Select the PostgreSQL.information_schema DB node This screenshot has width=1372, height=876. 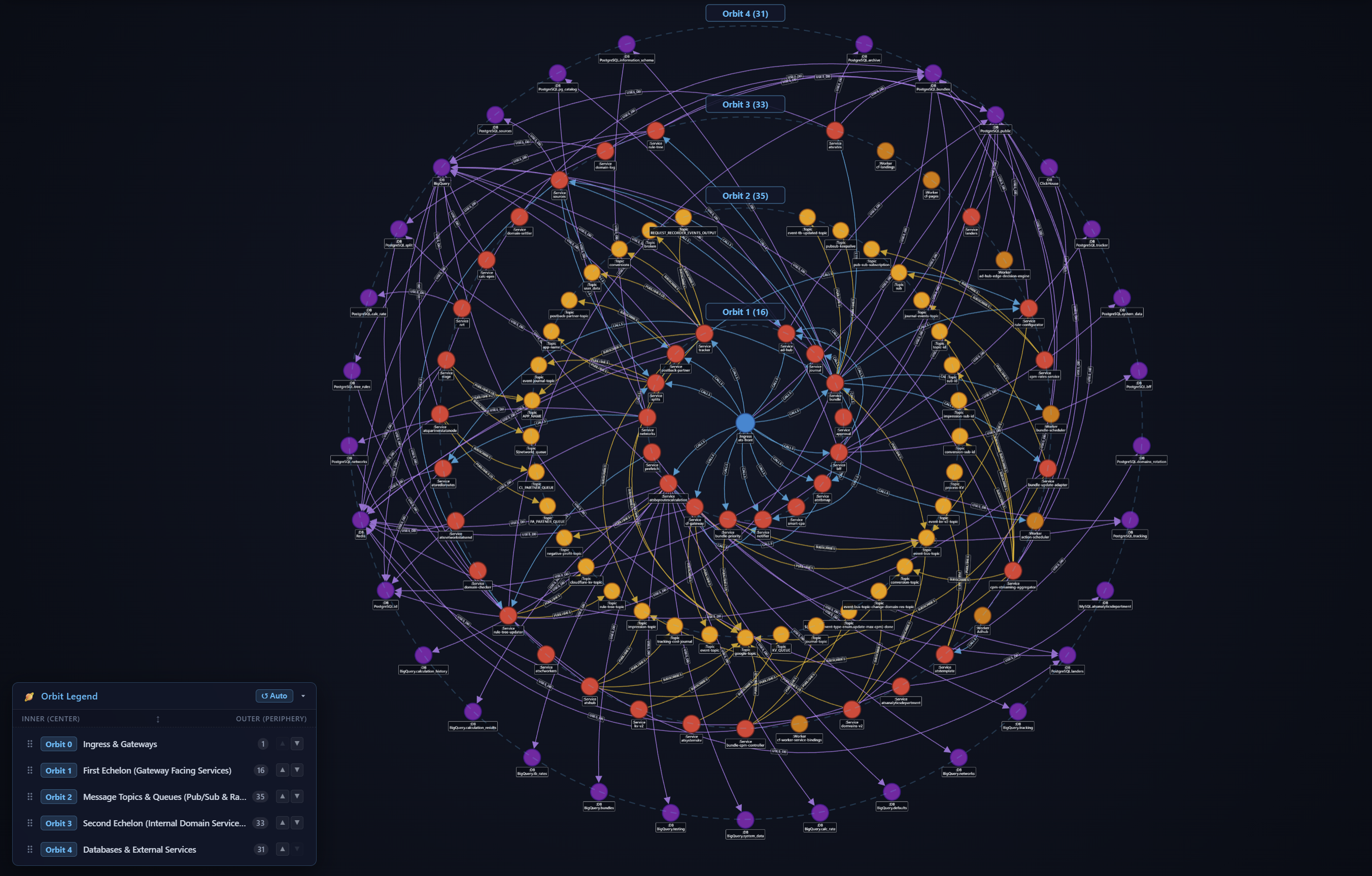(627, 44)
